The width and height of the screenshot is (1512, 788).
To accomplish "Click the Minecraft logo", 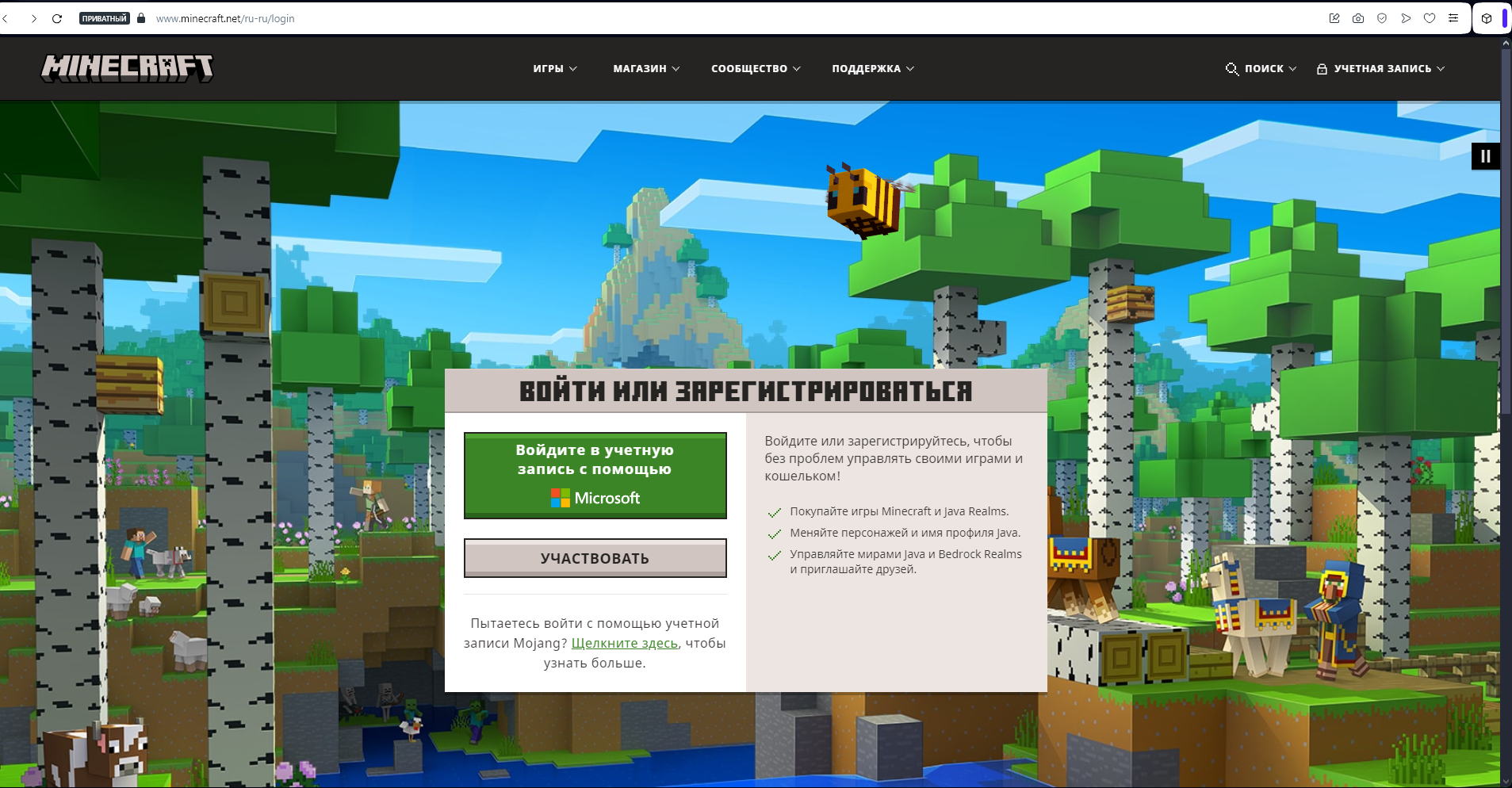I will tap(128, 68).
